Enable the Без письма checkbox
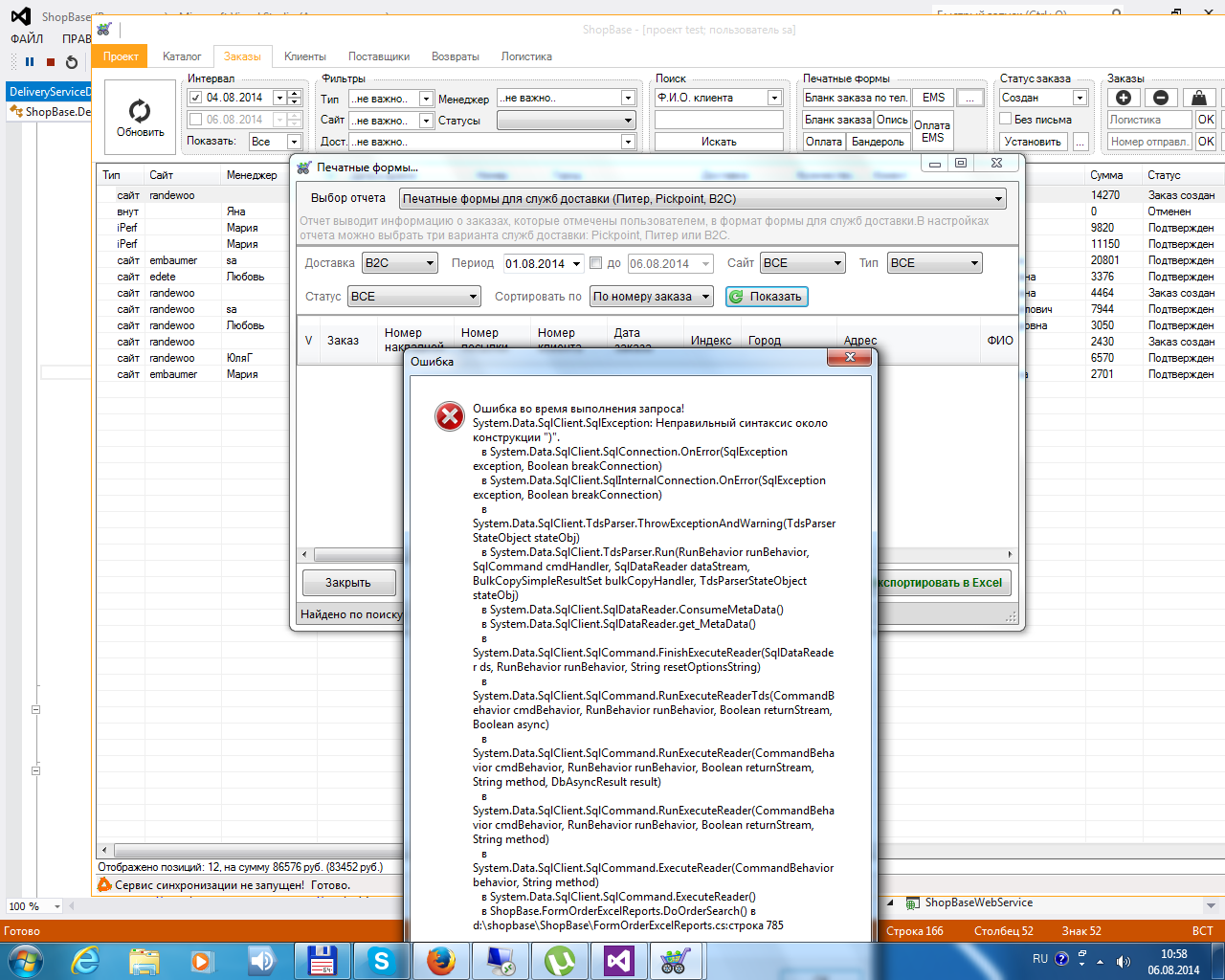Screen dimensions: 1225x980 [1006, 119]
